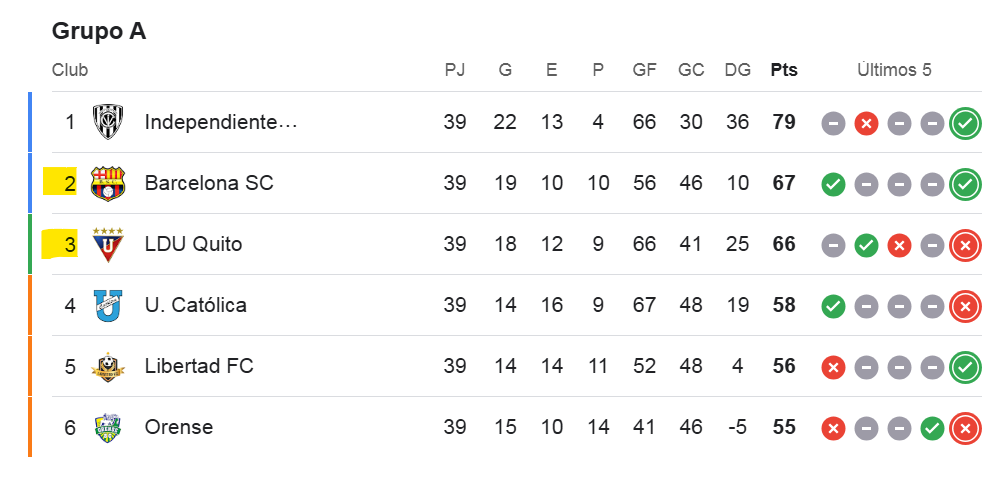
Task: Click the Últimos 5 column header
Action: click(894, 70)
